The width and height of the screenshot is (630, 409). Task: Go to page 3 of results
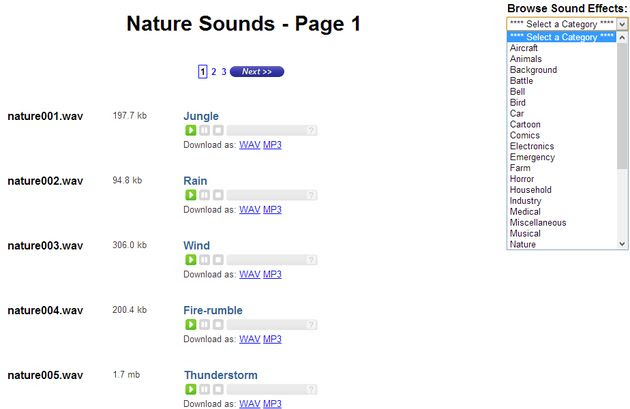point(224,72)
